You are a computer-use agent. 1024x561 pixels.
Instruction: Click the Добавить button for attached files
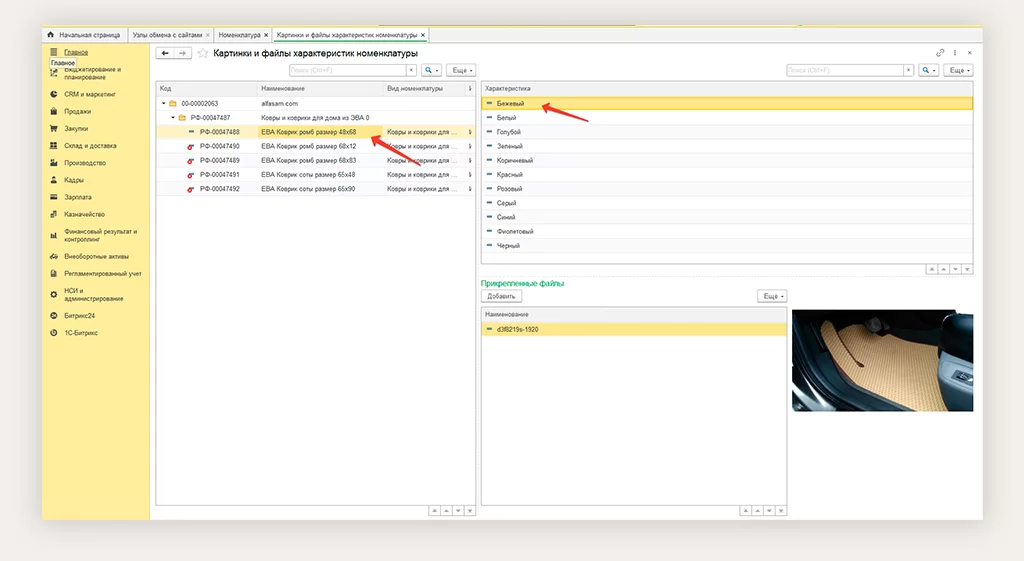point(501,297)
